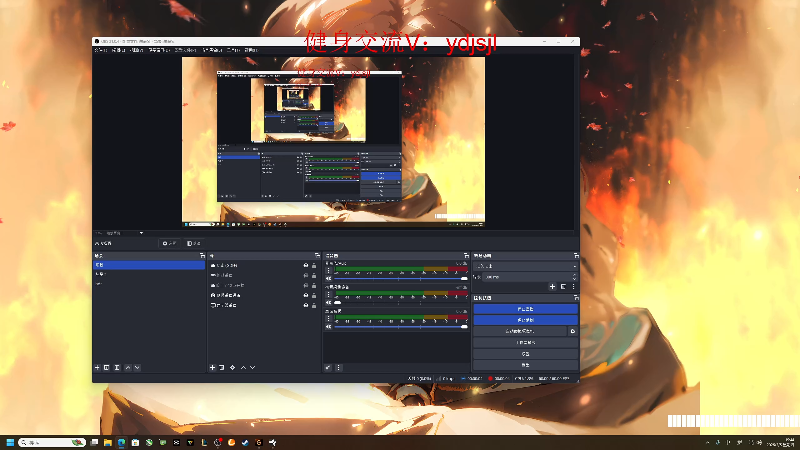Open virtual camera settings gear

click(572, 331)
